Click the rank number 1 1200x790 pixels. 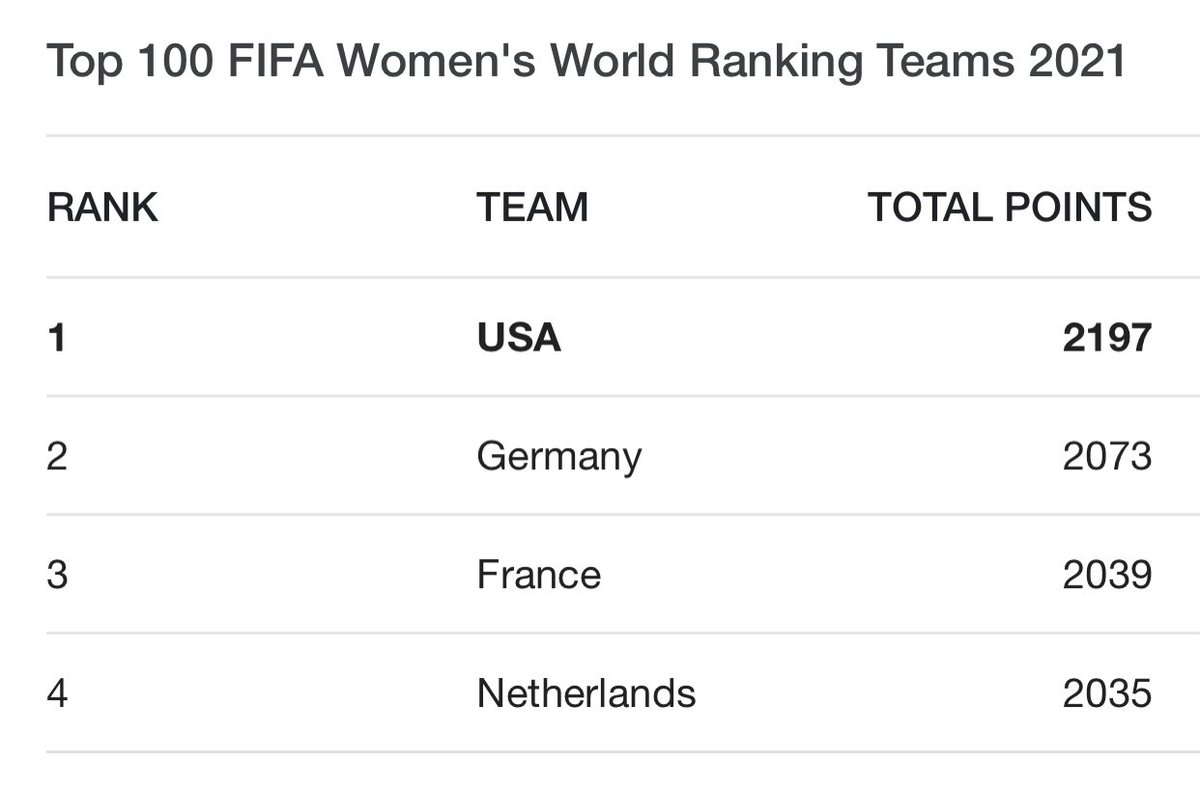coord(56,338)
